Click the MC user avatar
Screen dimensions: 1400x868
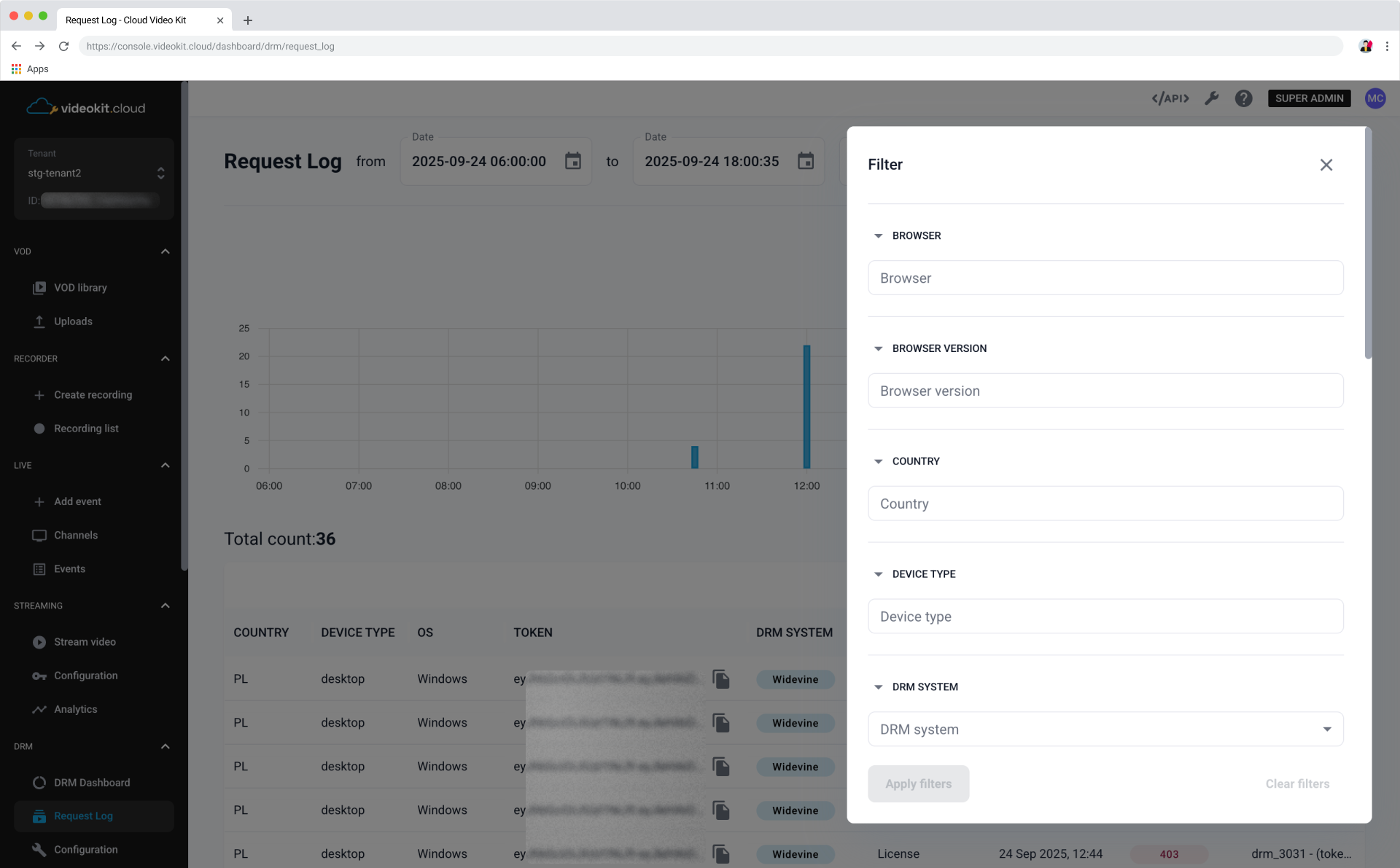click(x=1376, y=98)
